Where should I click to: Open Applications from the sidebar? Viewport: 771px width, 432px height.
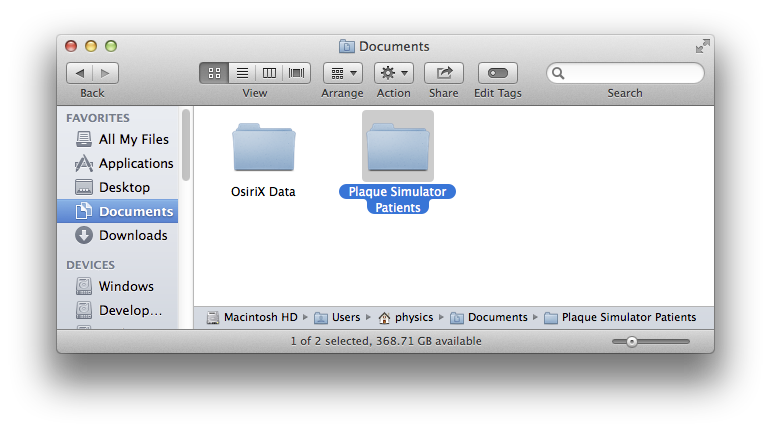click(136, 163)
